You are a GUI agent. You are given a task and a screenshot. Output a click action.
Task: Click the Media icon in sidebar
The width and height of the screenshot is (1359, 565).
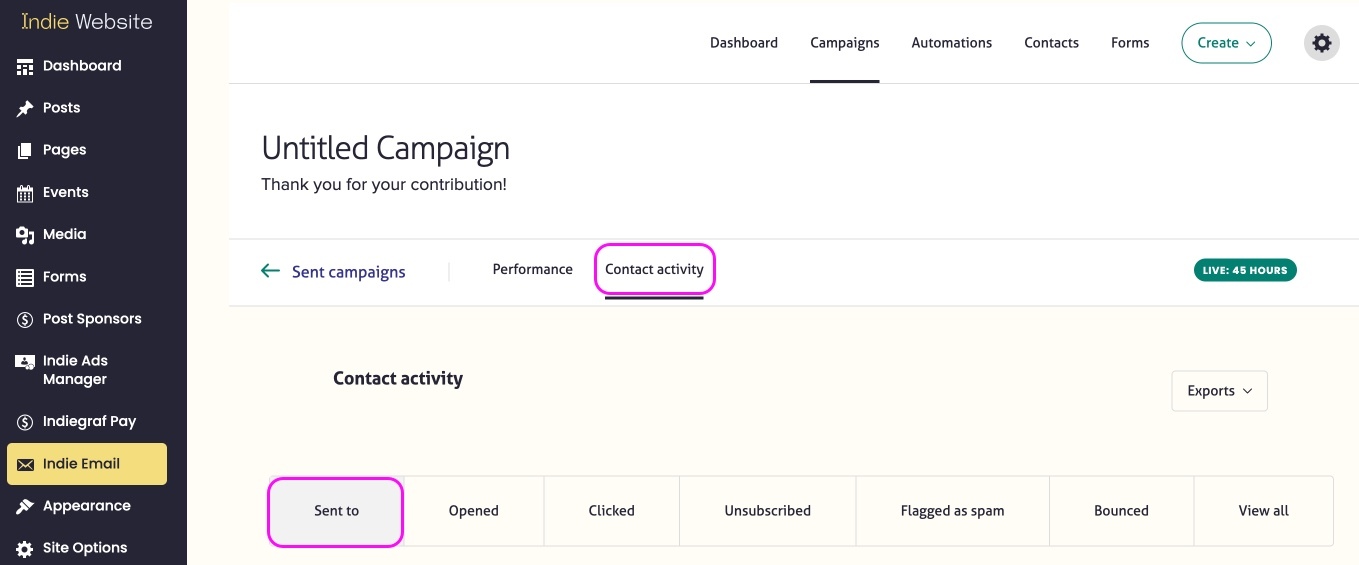click(25, 235)
